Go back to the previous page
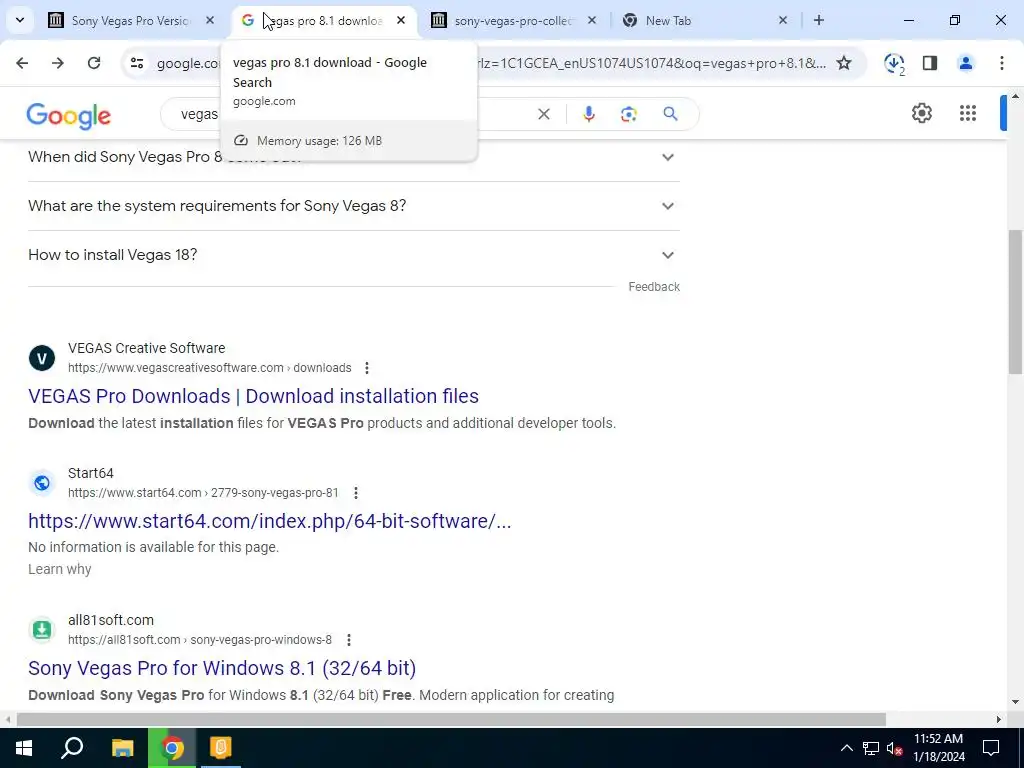The height and width of the screenshot is (768, 1024). click(x=22, y=63)
